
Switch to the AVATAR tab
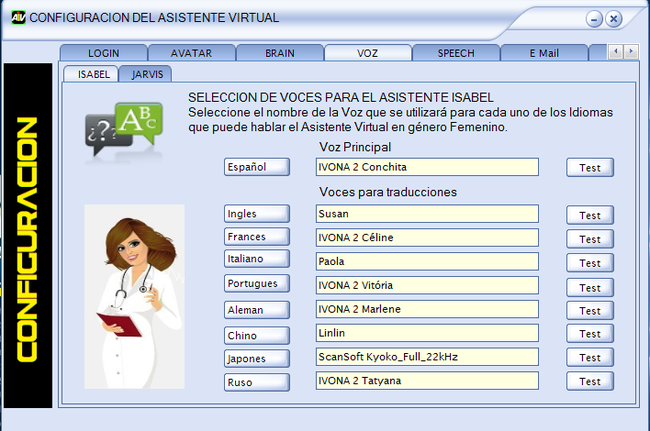(x=192, y=53)
